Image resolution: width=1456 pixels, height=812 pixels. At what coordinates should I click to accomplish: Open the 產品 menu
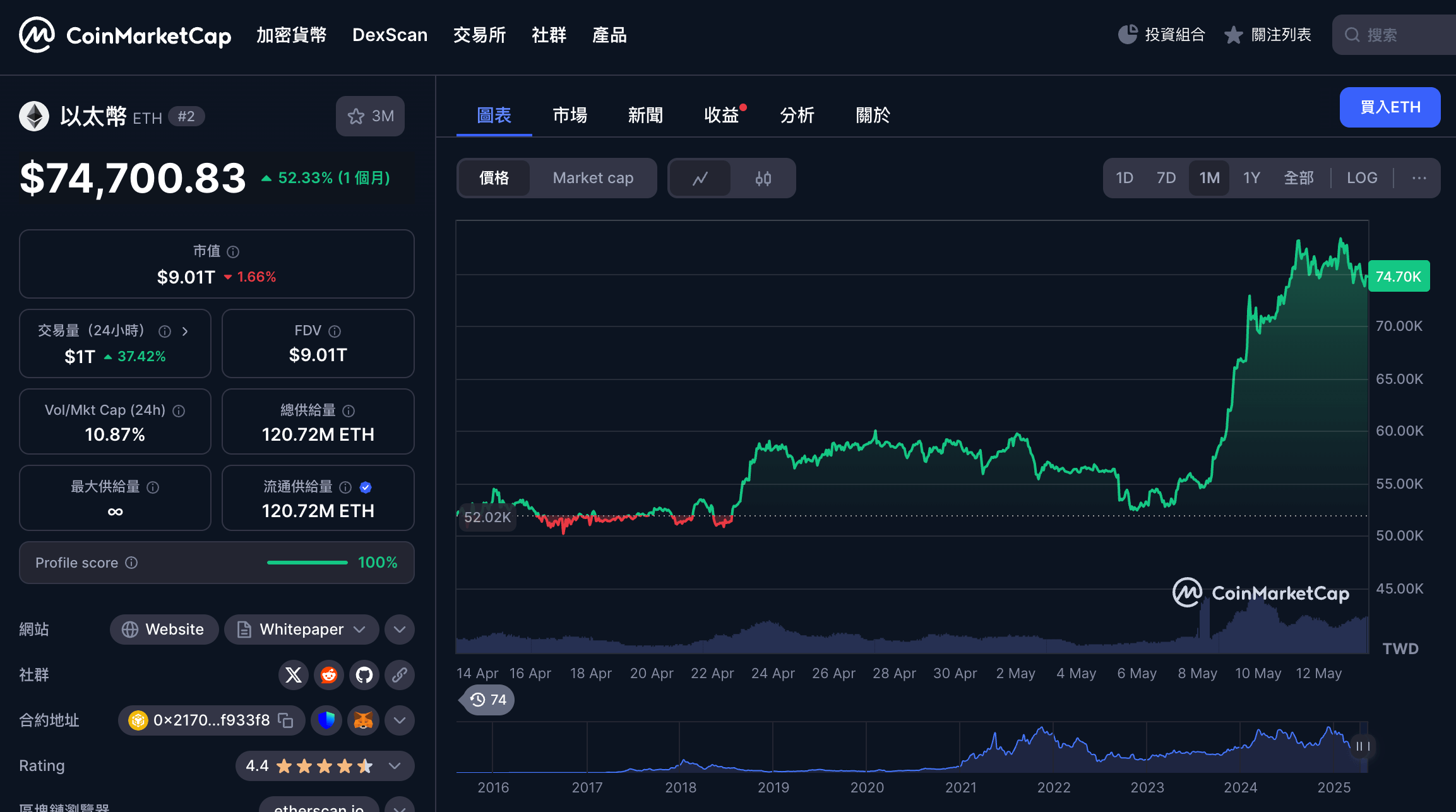[610, 35]
